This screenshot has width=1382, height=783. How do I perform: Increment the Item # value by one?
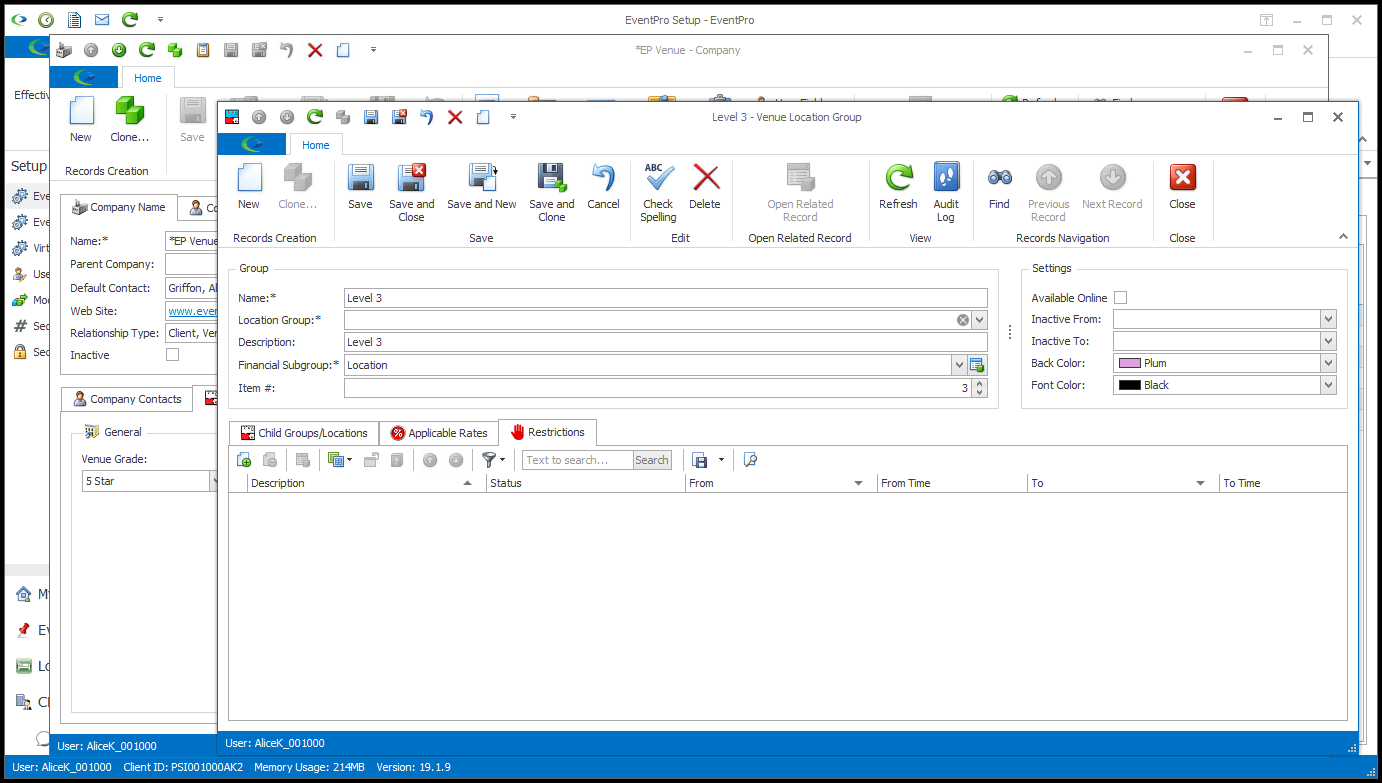tap(979, 383)
